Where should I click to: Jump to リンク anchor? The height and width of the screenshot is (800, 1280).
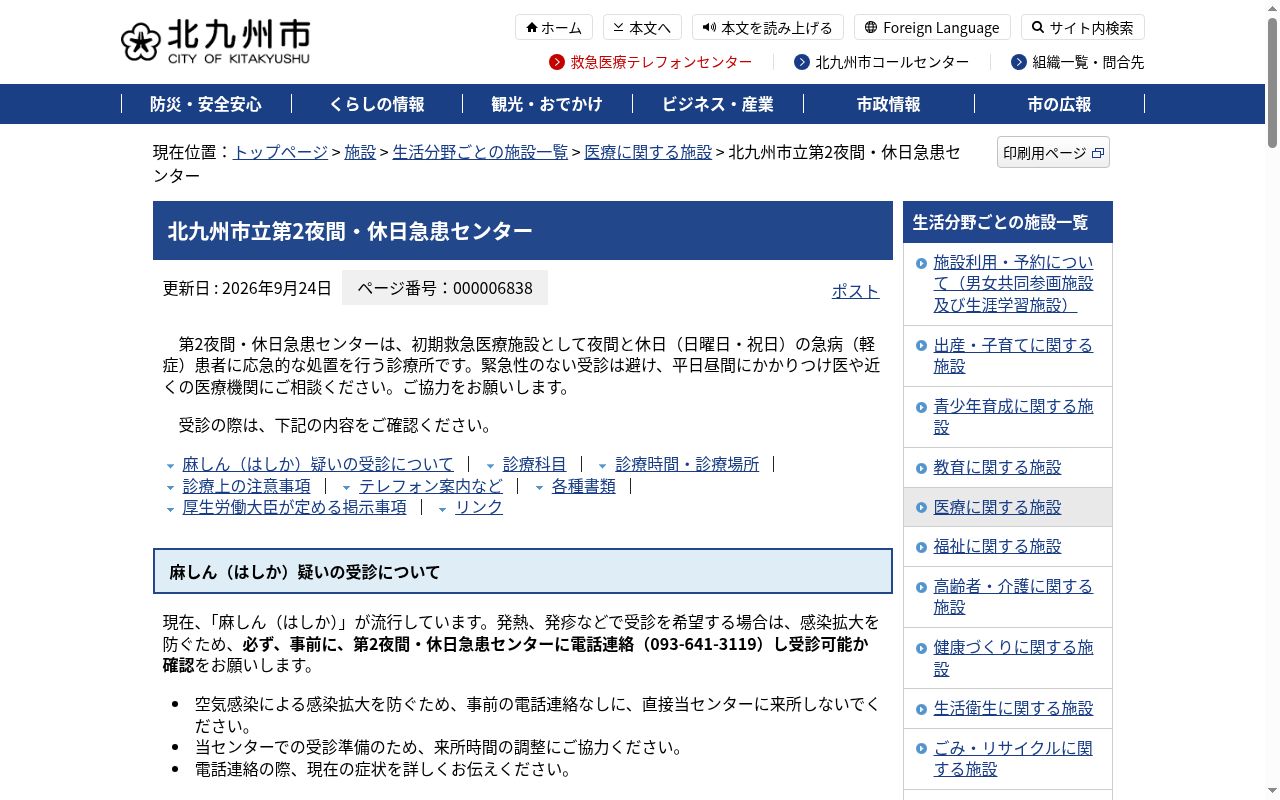coord(479,507)
